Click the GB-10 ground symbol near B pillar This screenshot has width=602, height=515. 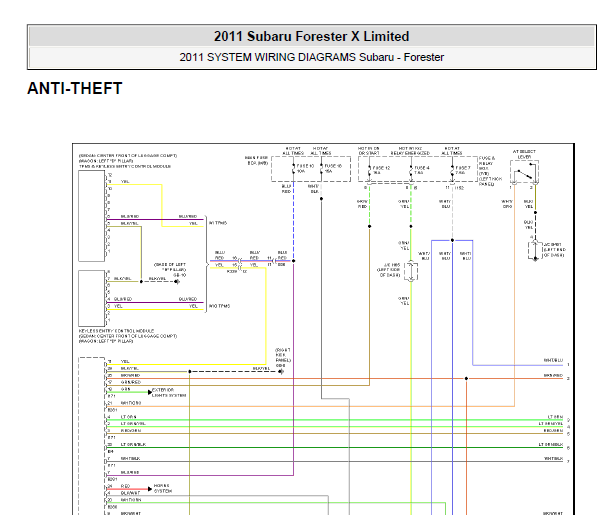177,282
